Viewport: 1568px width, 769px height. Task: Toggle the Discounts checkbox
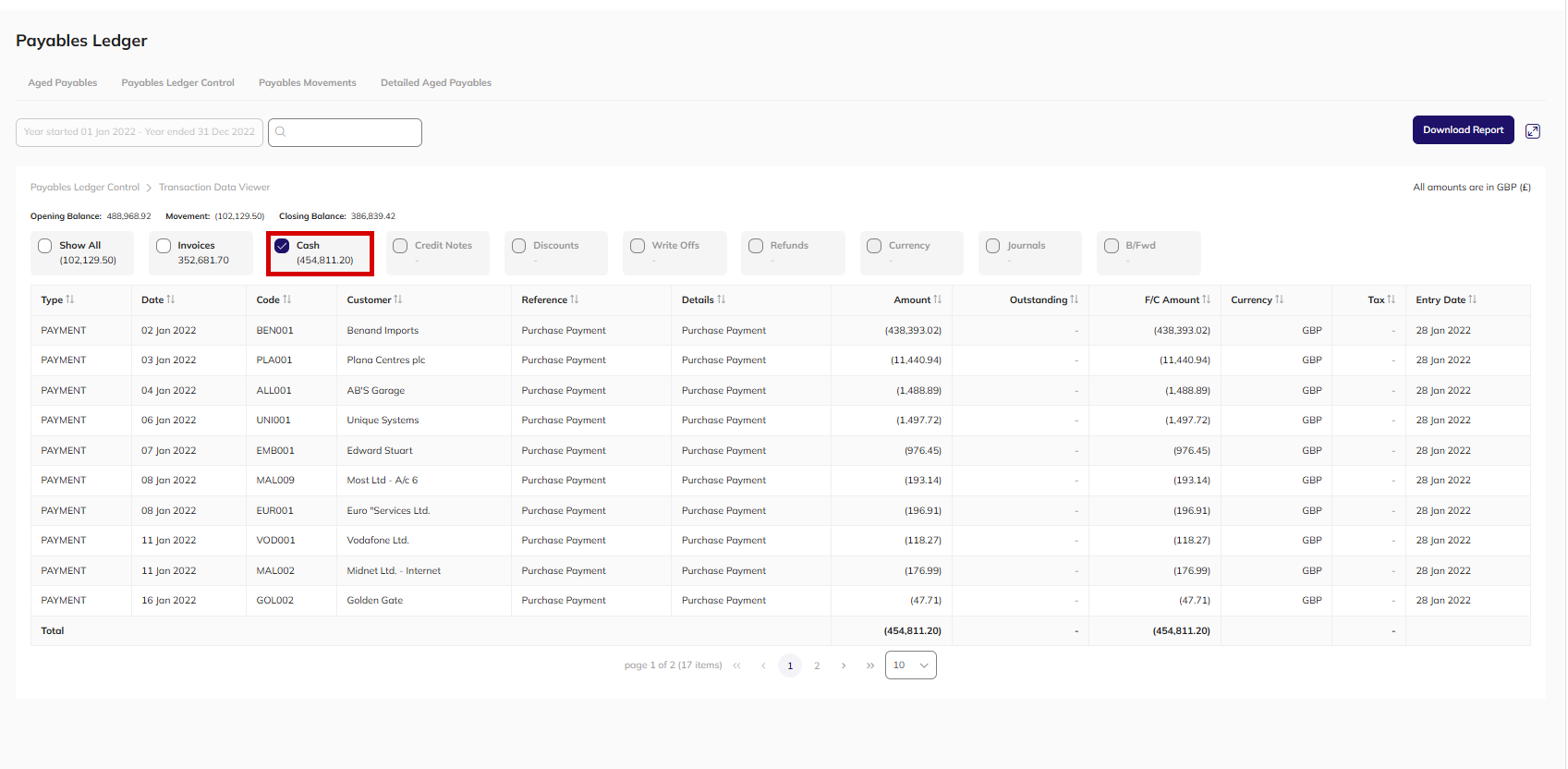[519, 246]
